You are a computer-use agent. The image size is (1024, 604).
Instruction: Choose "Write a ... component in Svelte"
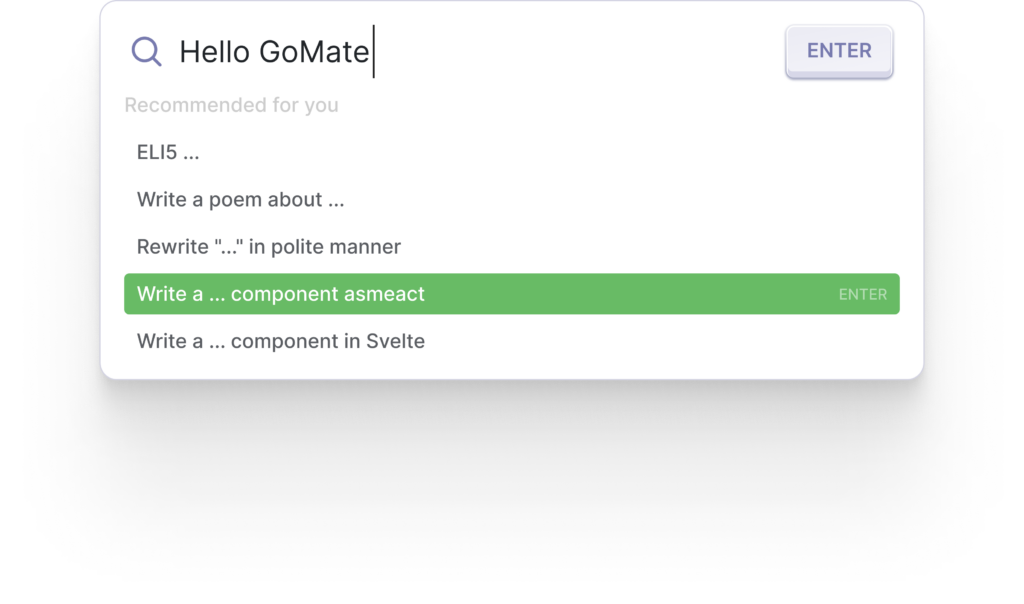click(x=511, y=341)
